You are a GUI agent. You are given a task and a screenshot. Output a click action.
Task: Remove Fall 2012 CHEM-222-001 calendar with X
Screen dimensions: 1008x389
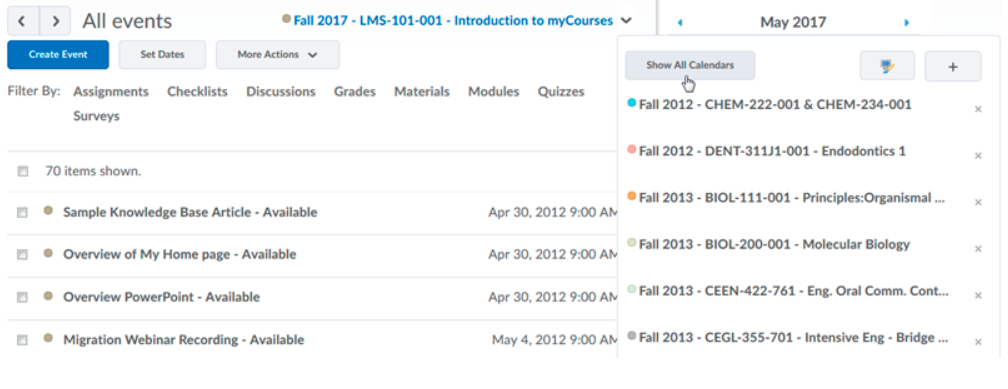[x=978, y=109]
